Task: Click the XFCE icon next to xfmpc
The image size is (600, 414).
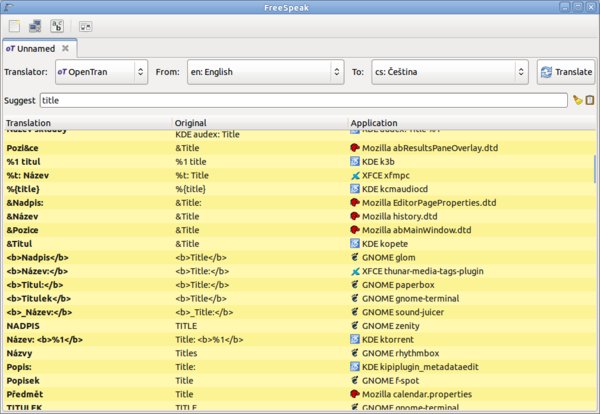Action: point(355,175)
